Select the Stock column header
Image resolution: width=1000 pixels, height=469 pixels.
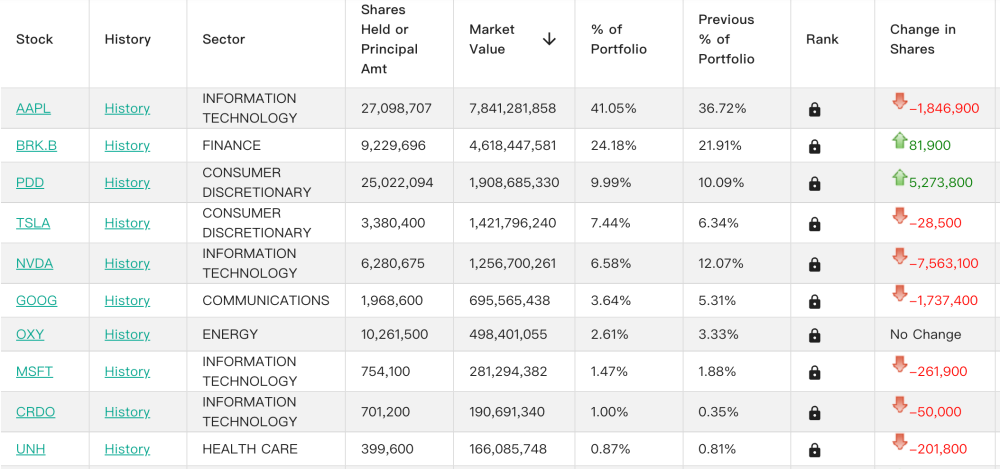(34, 40)
